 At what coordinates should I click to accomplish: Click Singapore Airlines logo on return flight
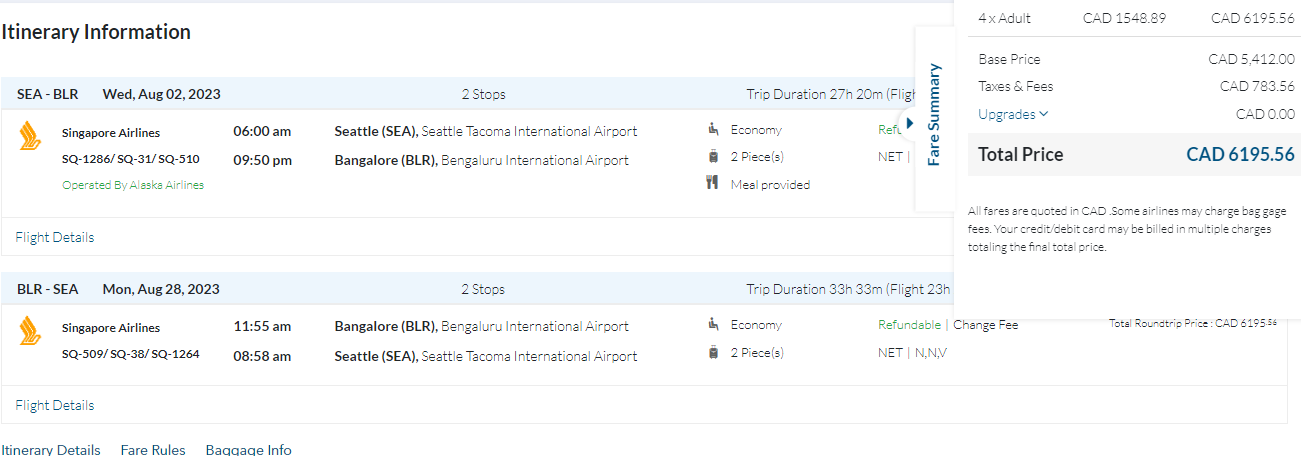point(29,330)
